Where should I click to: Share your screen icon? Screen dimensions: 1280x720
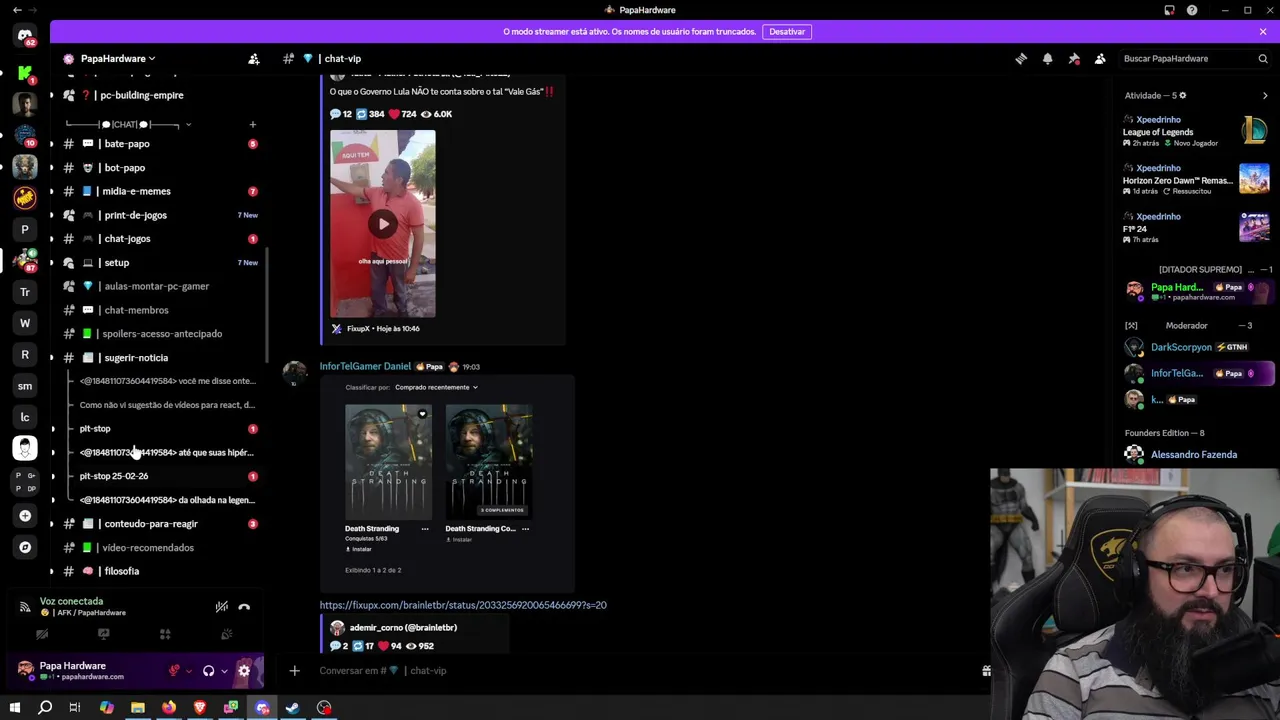(x=103, y=634)
